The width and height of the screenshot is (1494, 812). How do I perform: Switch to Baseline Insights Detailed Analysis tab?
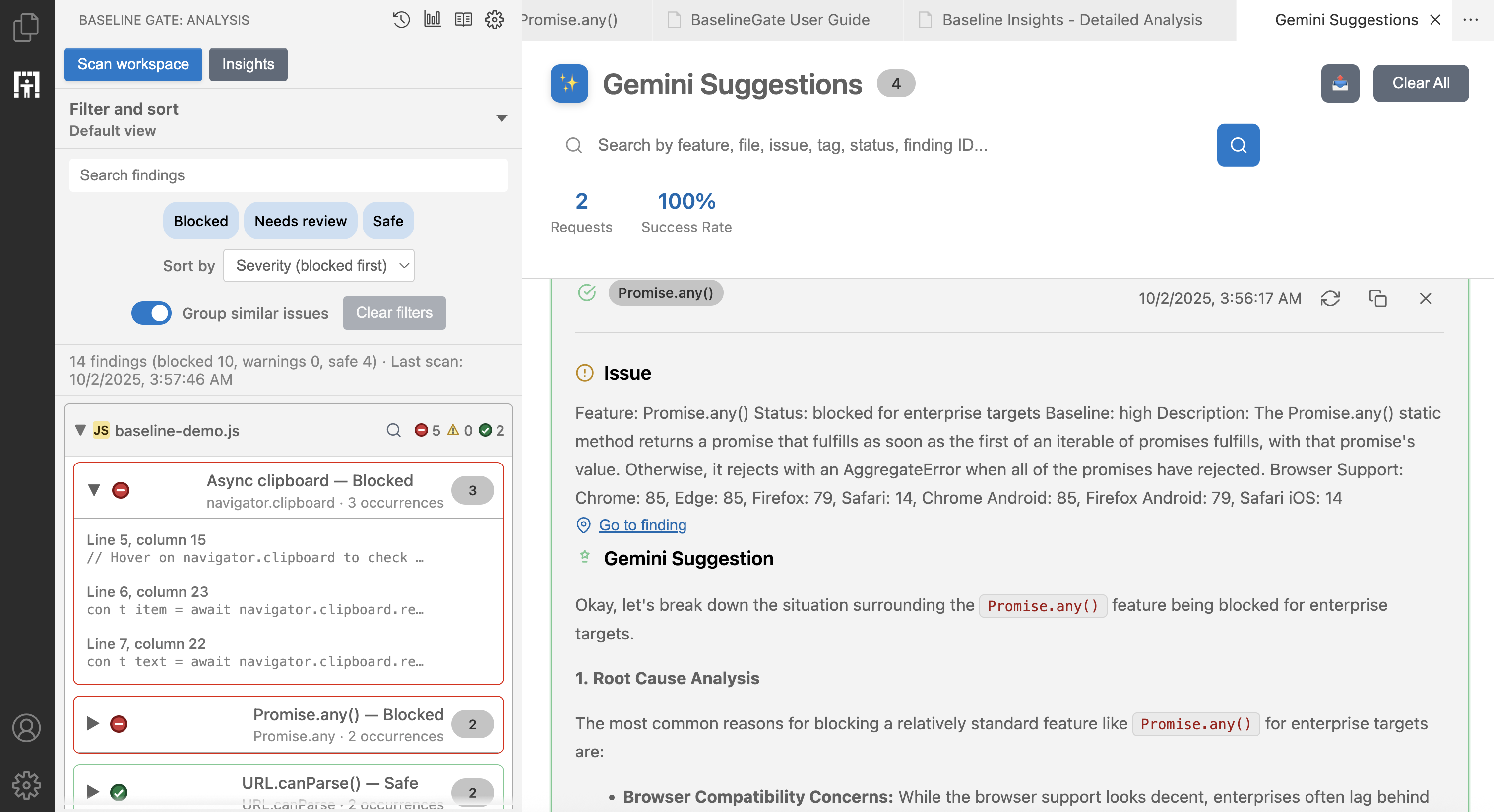pos(1071,20)
